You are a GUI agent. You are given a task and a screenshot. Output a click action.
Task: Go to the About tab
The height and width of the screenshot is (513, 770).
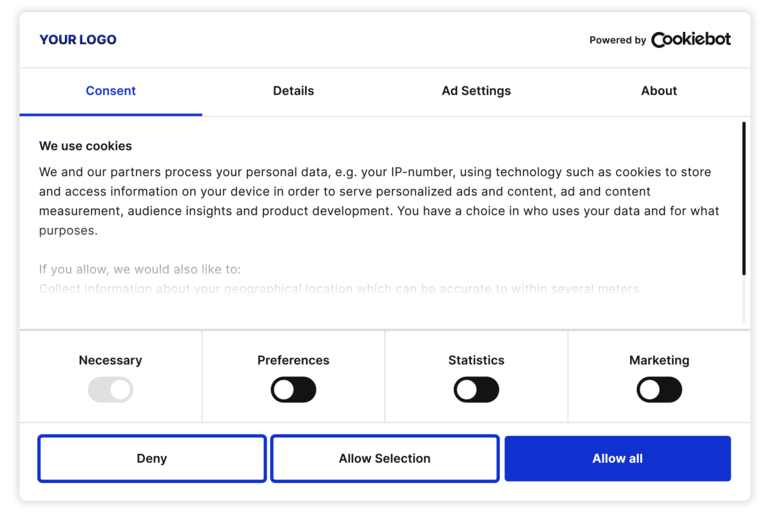pos(659,91)
